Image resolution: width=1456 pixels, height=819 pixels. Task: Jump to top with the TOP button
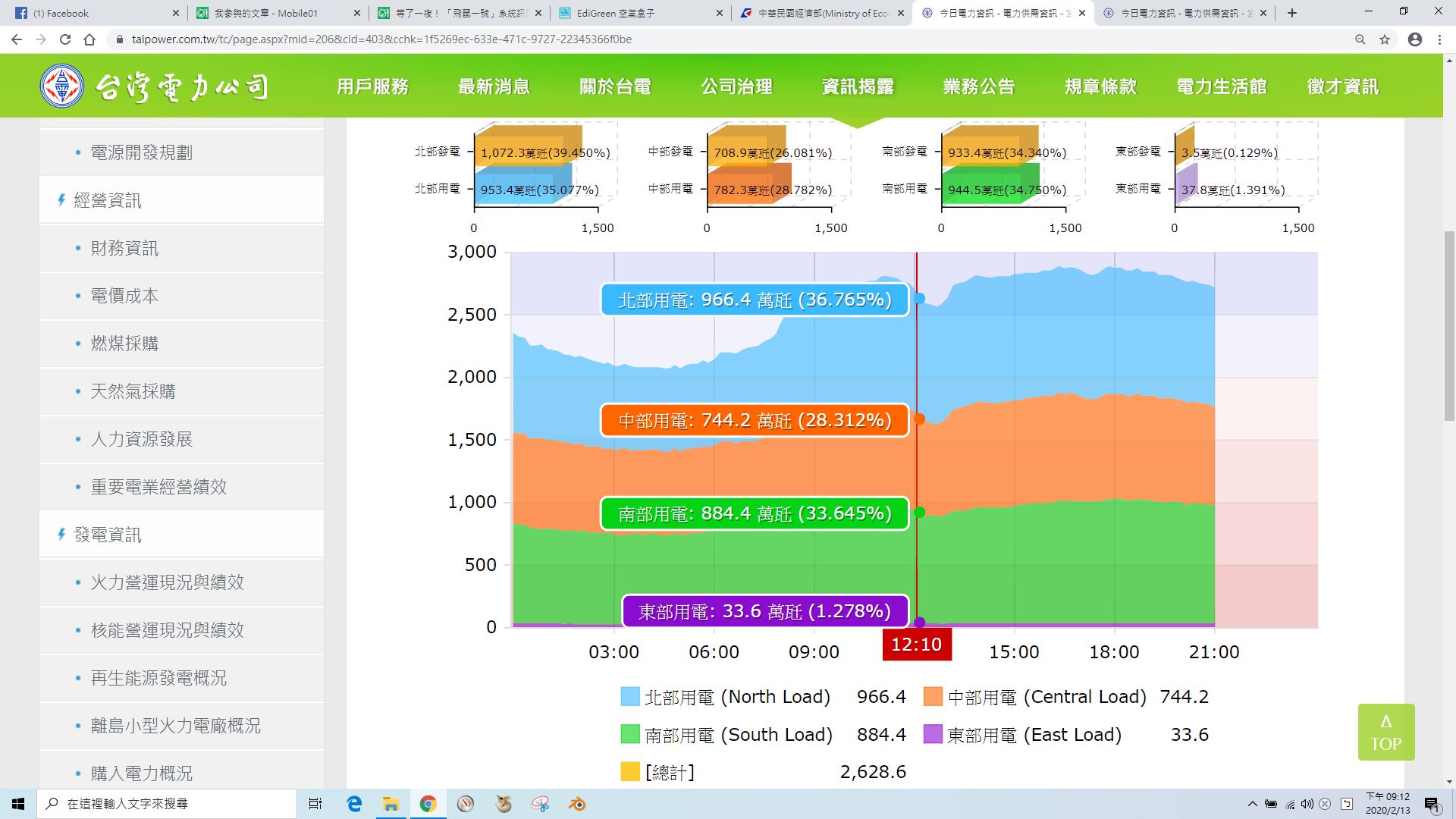click(x=1386, y=732)
